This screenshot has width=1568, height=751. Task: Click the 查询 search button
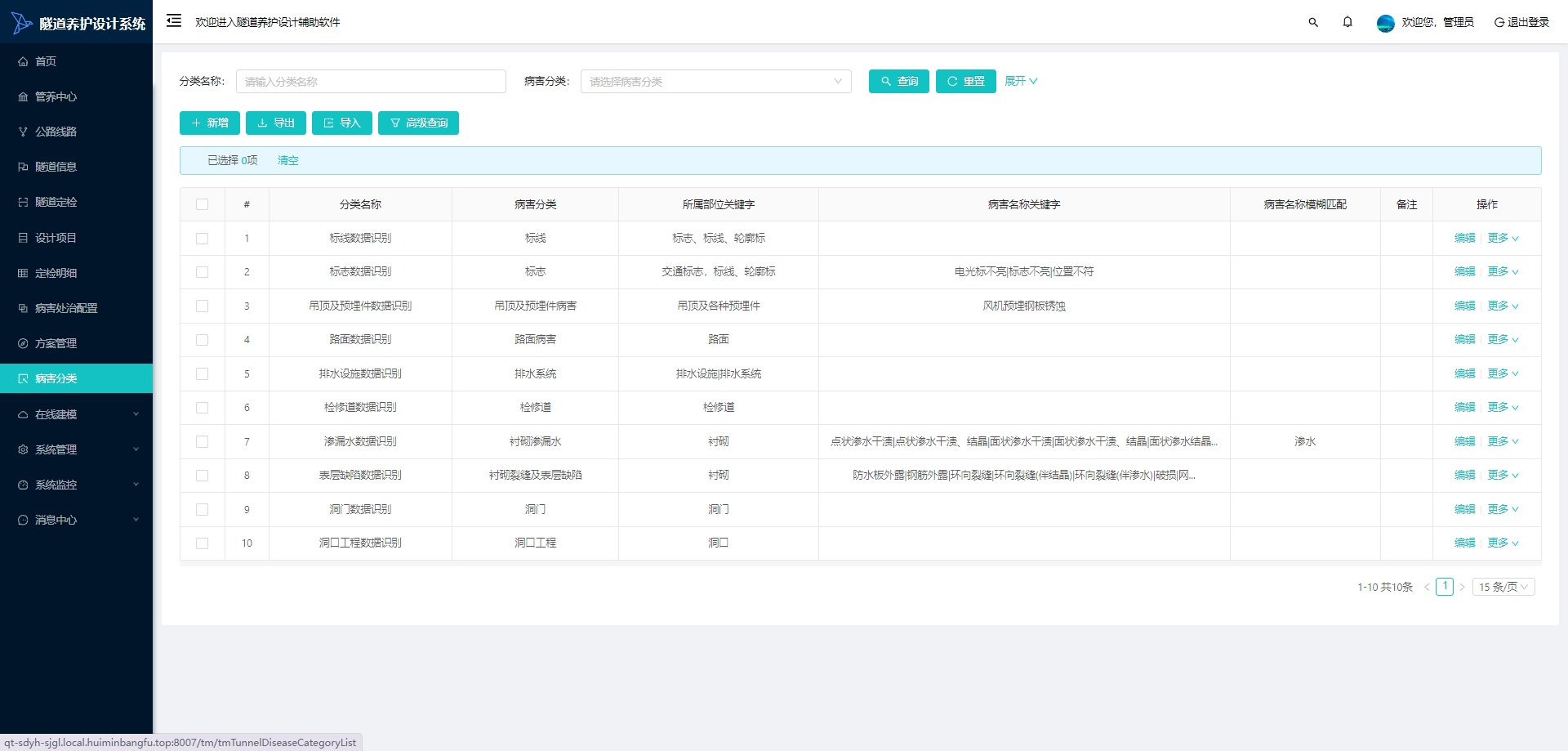coord(899,82)
